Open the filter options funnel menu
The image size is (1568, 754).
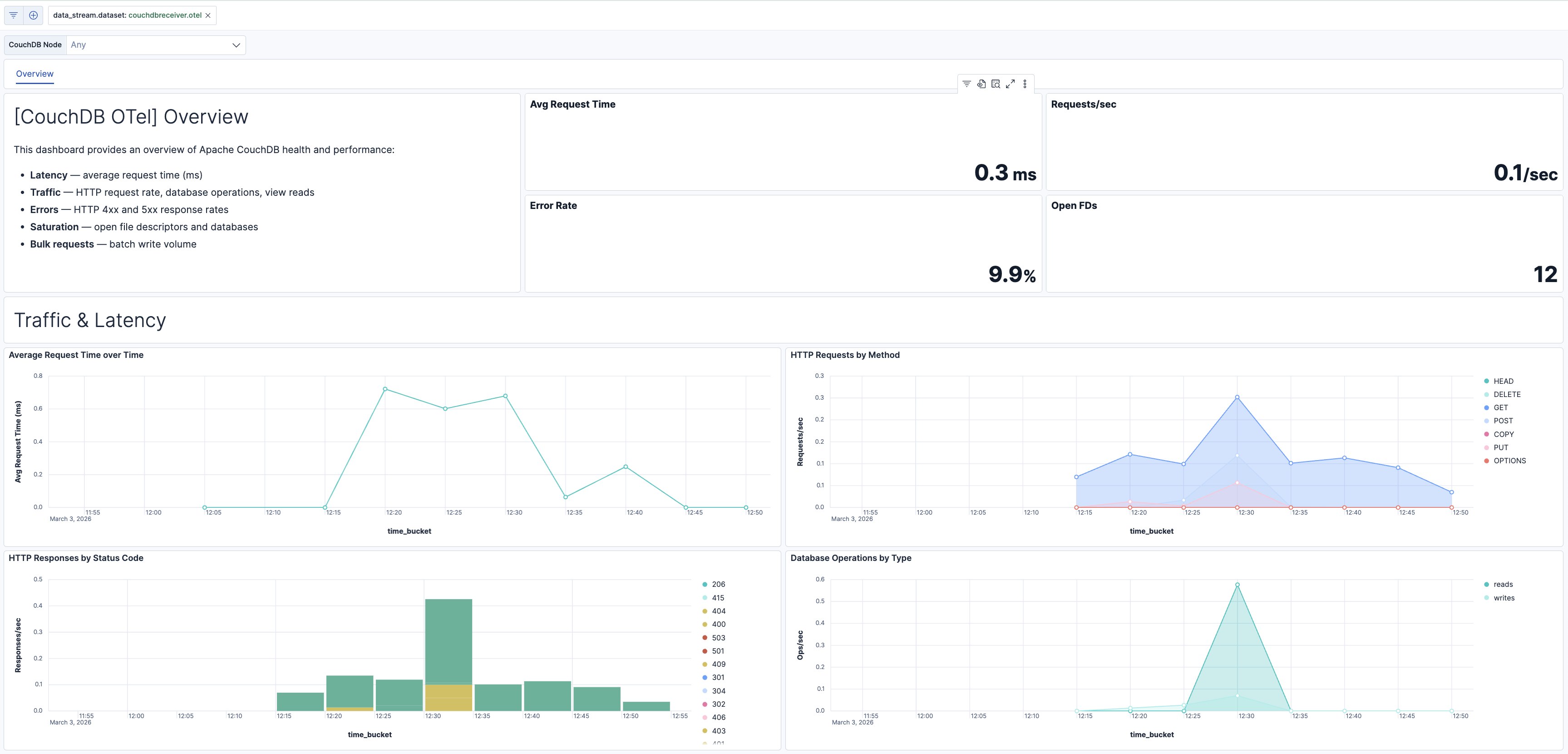[x=13, y=15]
